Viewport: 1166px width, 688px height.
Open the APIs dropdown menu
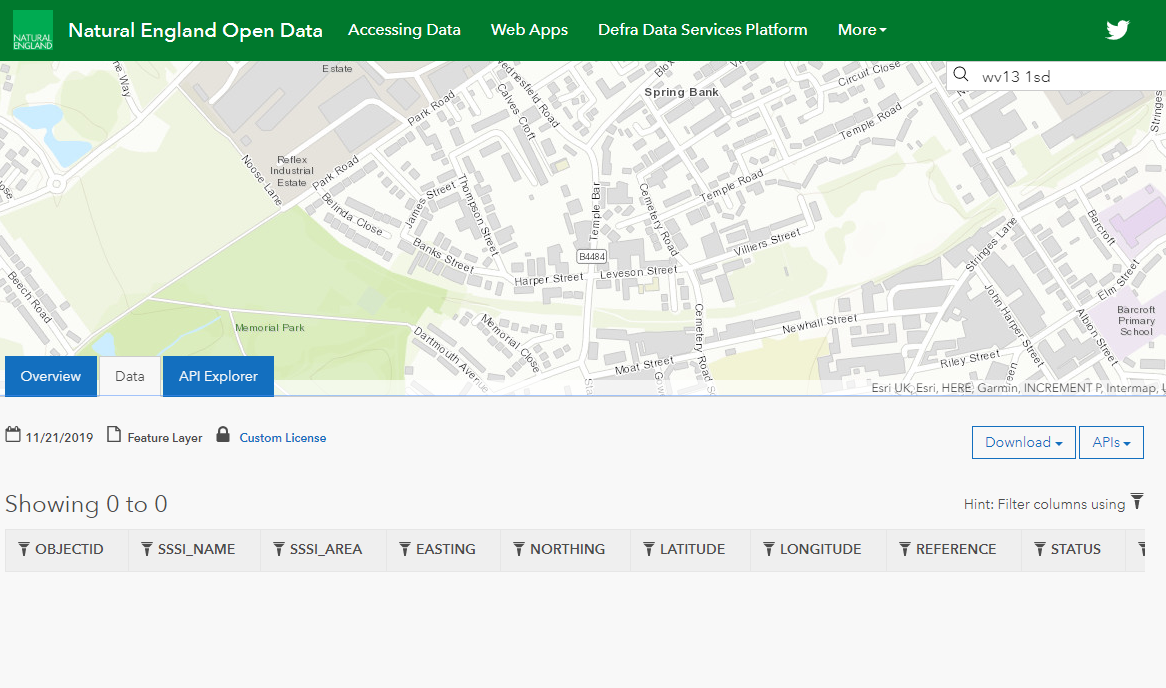[1110, 442]
